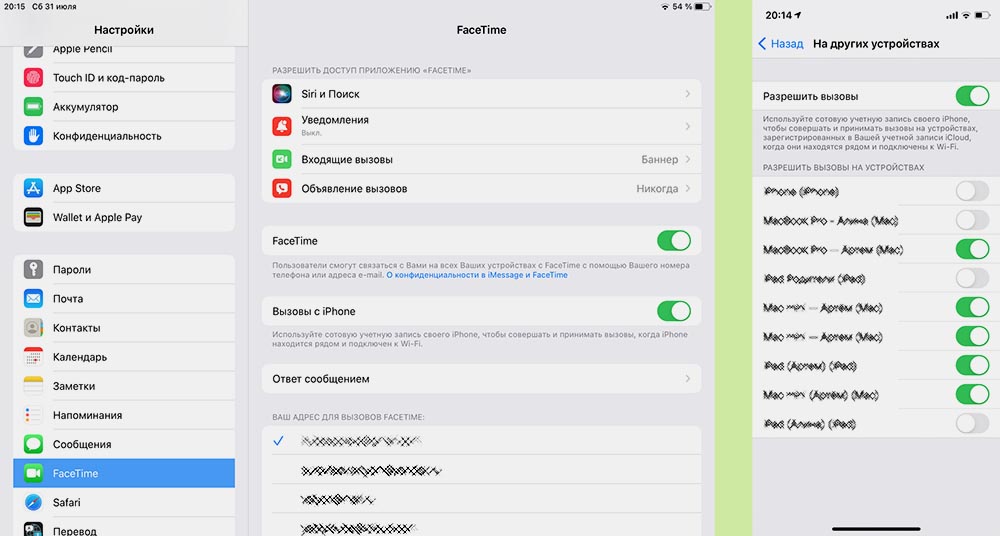Screen dimensions: 1000x536
Task: Open Конфиденциальность settings in sidebar
Action: point(124,136)
